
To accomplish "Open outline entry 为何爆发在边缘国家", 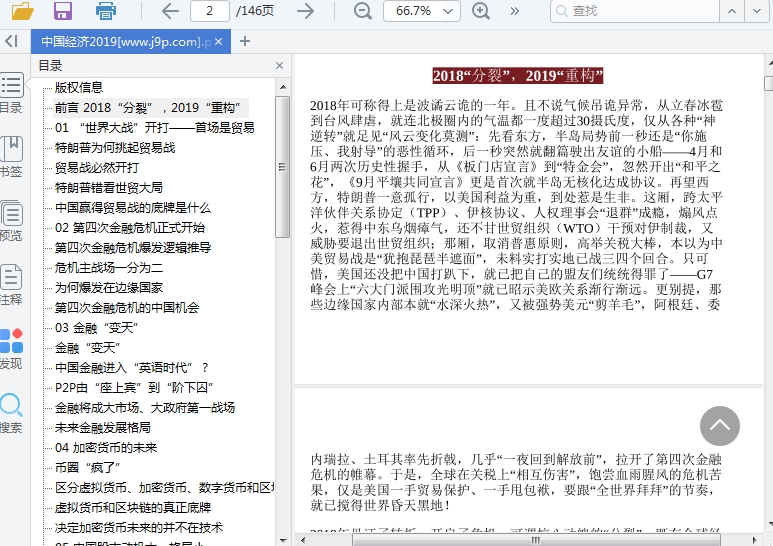I will click(108, 288).
